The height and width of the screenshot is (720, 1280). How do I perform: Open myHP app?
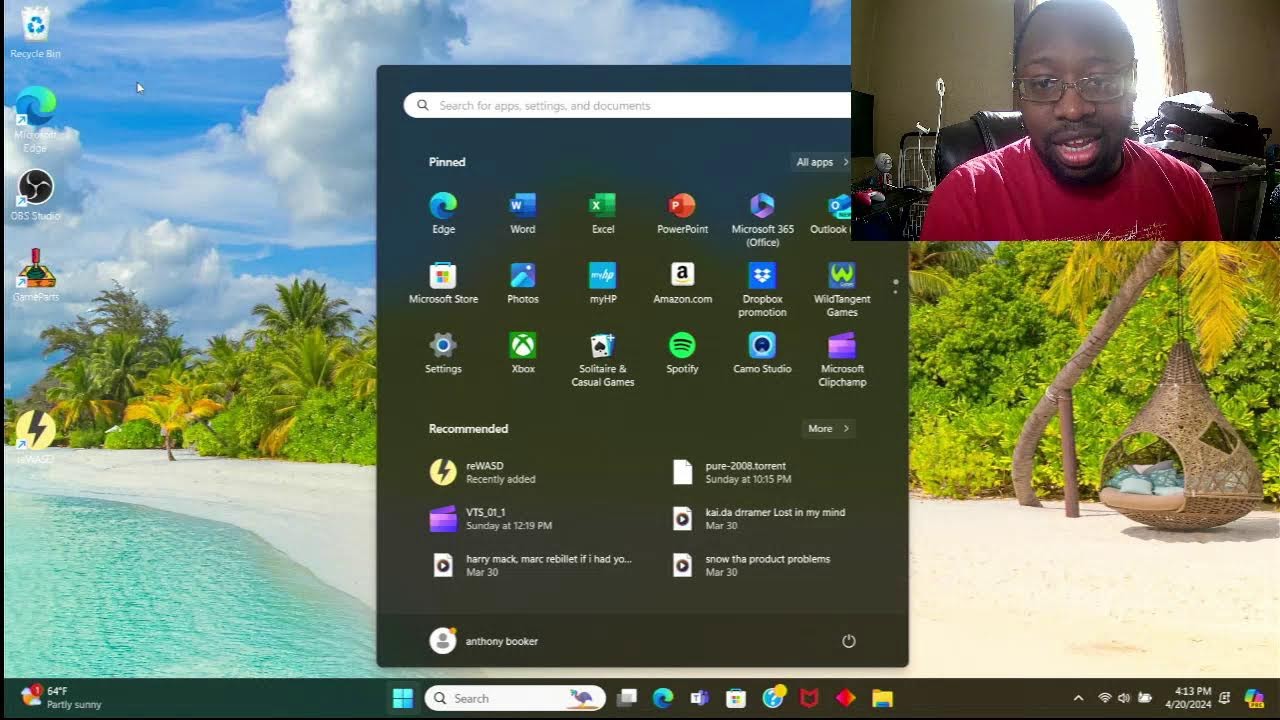603,284
